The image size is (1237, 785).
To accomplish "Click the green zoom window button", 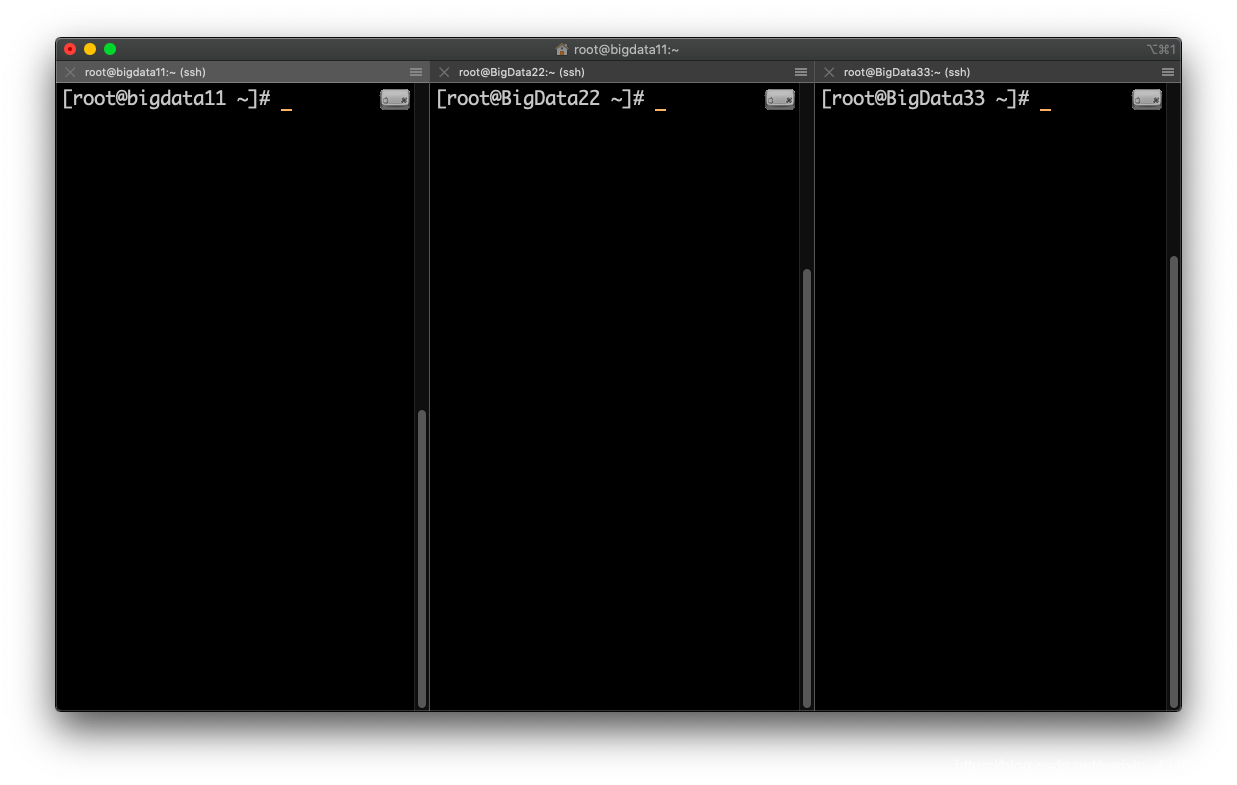I will click(110, 49).
